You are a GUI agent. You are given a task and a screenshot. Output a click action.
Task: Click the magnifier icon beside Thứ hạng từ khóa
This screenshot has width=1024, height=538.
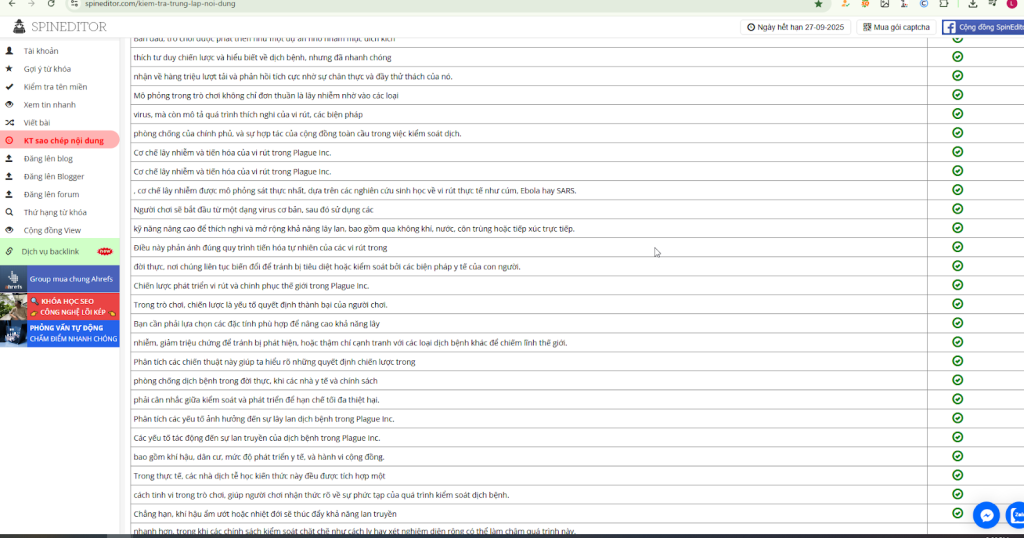click(x=9, y=212)
